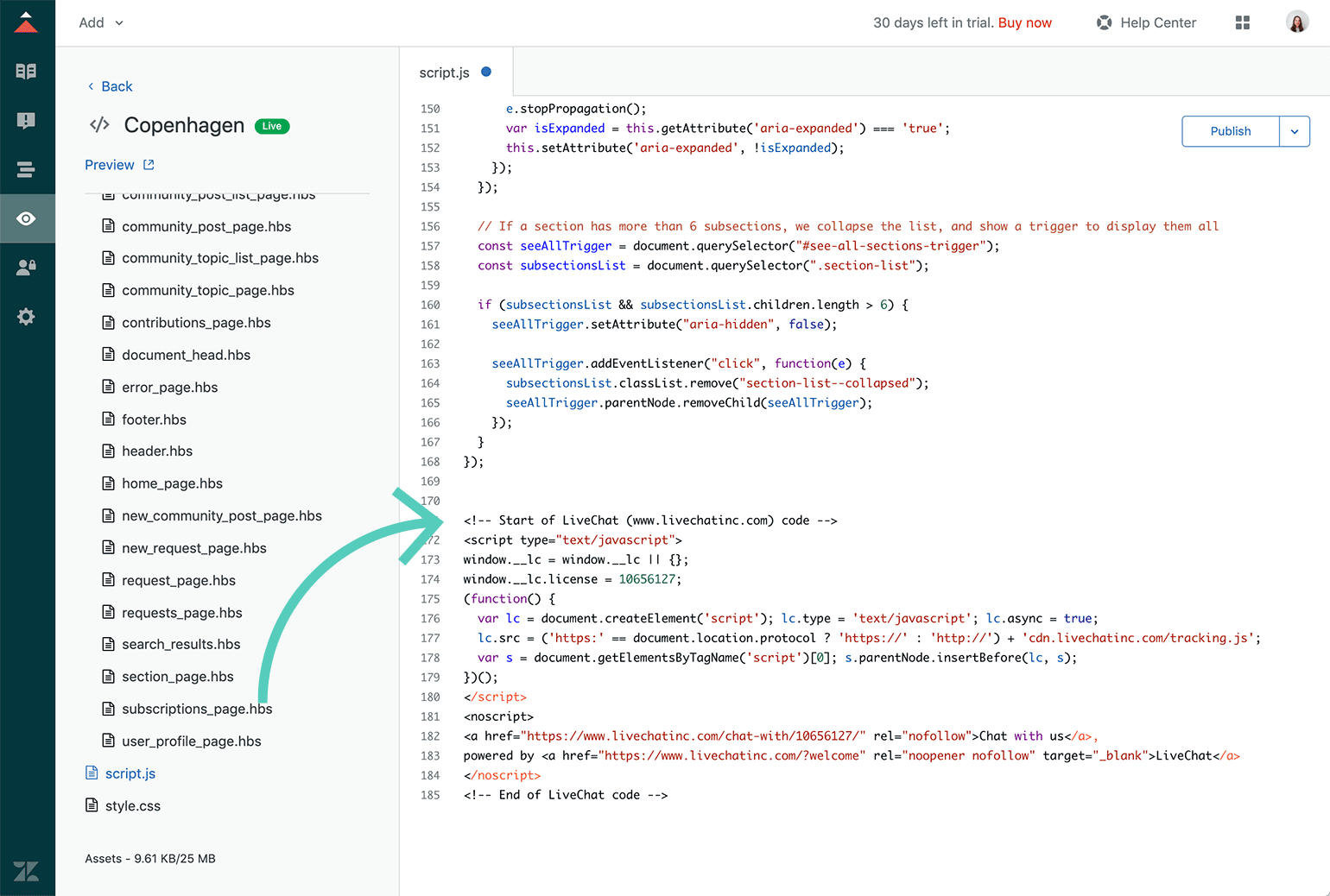
Task: Open the moderate content alert icon
Action: tap(26, 121)
